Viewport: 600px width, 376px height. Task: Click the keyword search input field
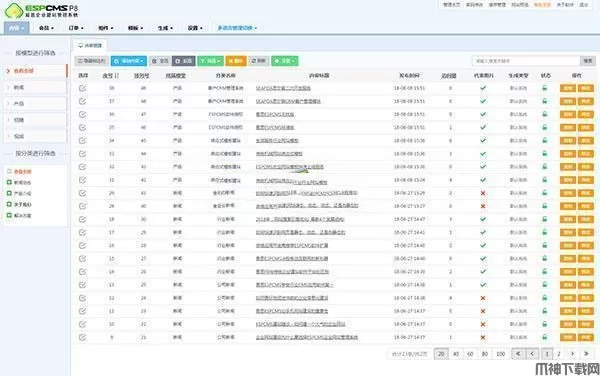pyautogui.click(x=526, y=61)
